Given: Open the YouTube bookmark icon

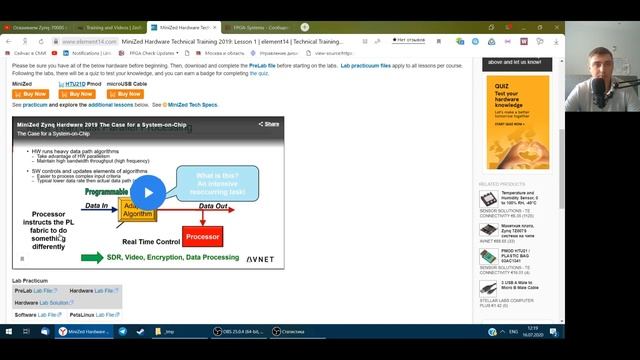Looking at the screenshot, I should (x=54, y=53).
